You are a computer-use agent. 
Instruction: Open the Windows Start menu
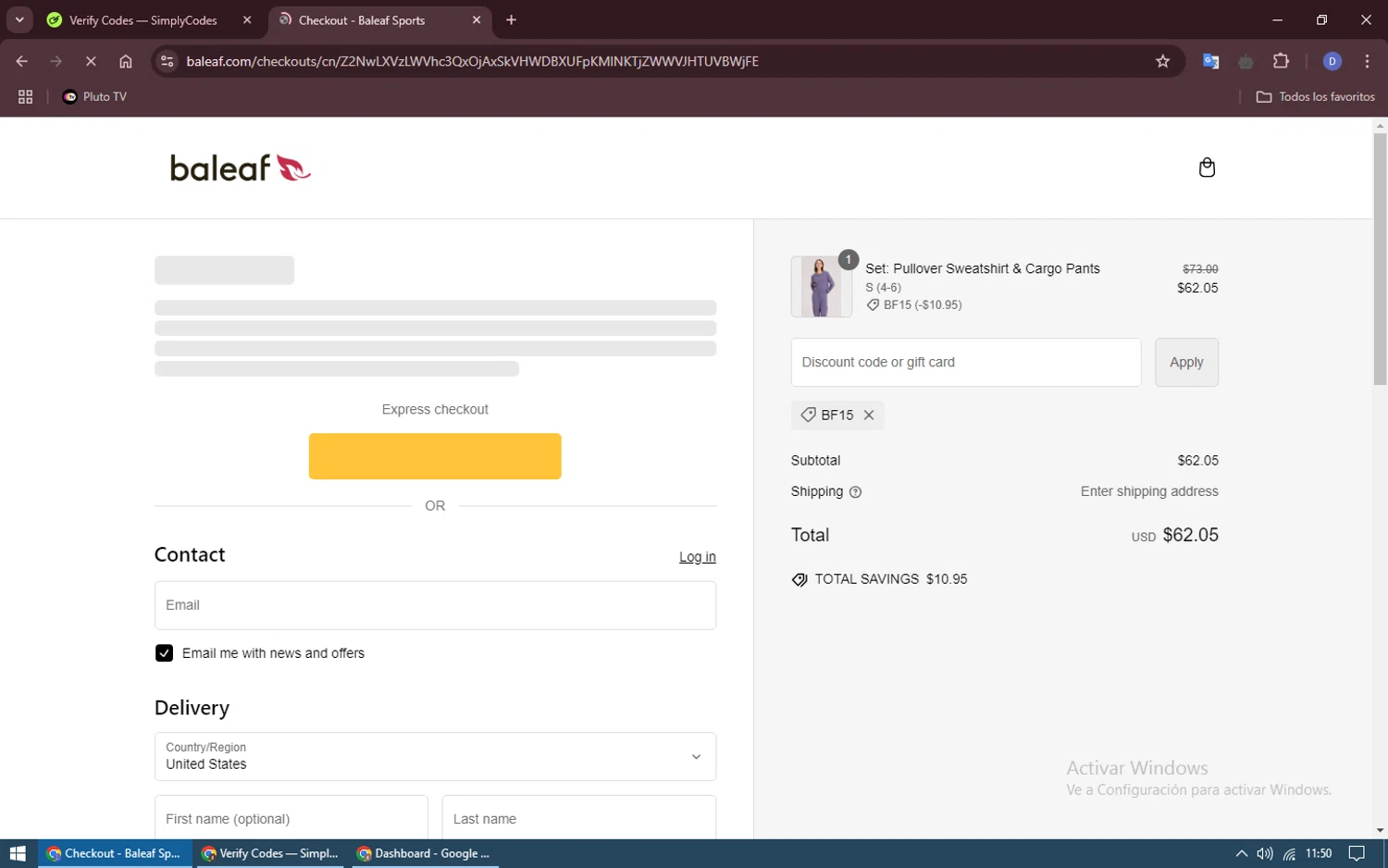coord(18,853)
